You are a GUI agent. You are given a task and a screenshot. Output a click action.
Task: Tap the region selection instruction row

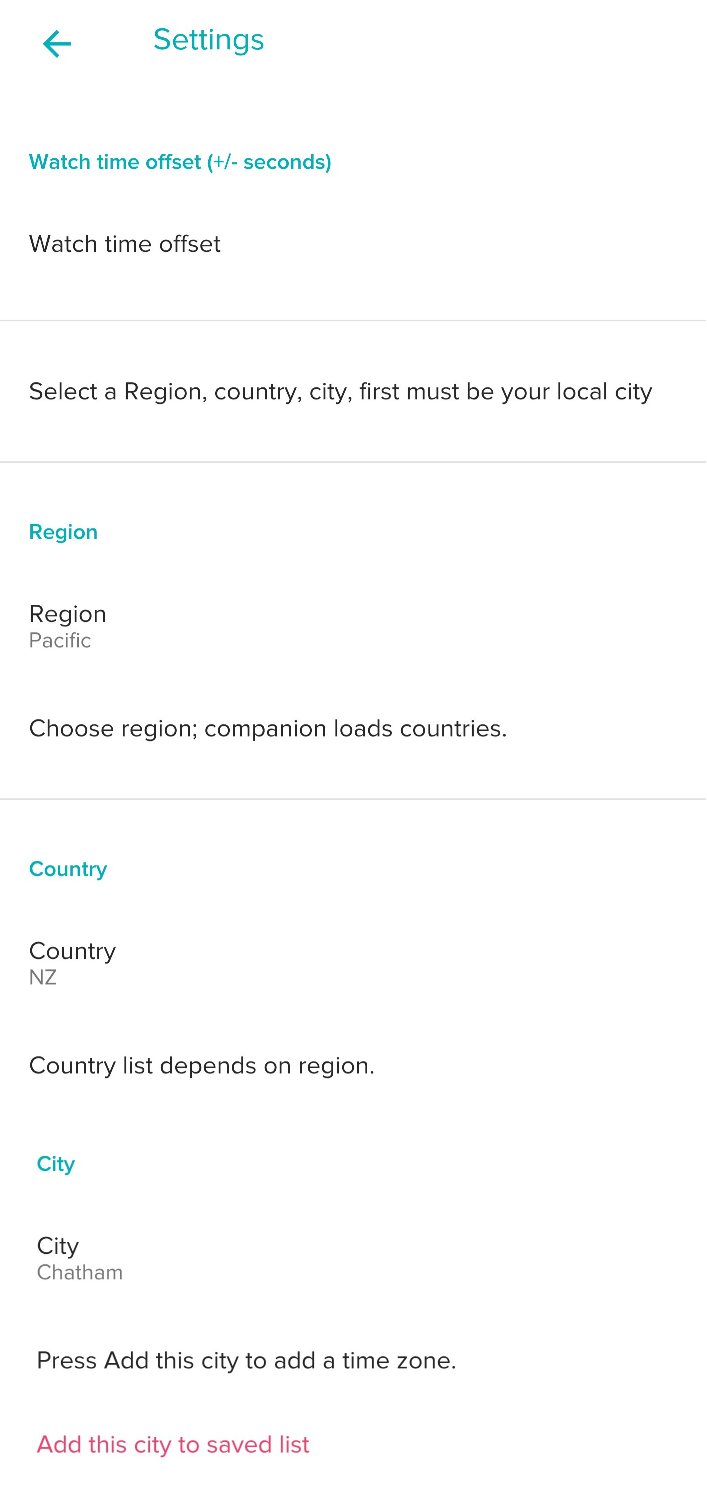(340, 391)
